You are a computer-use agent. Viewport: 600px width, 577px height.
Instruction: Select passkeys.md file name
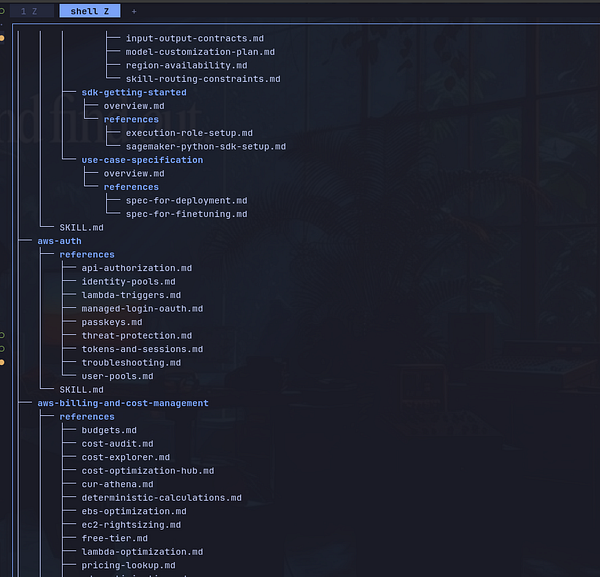pos(112,322)
